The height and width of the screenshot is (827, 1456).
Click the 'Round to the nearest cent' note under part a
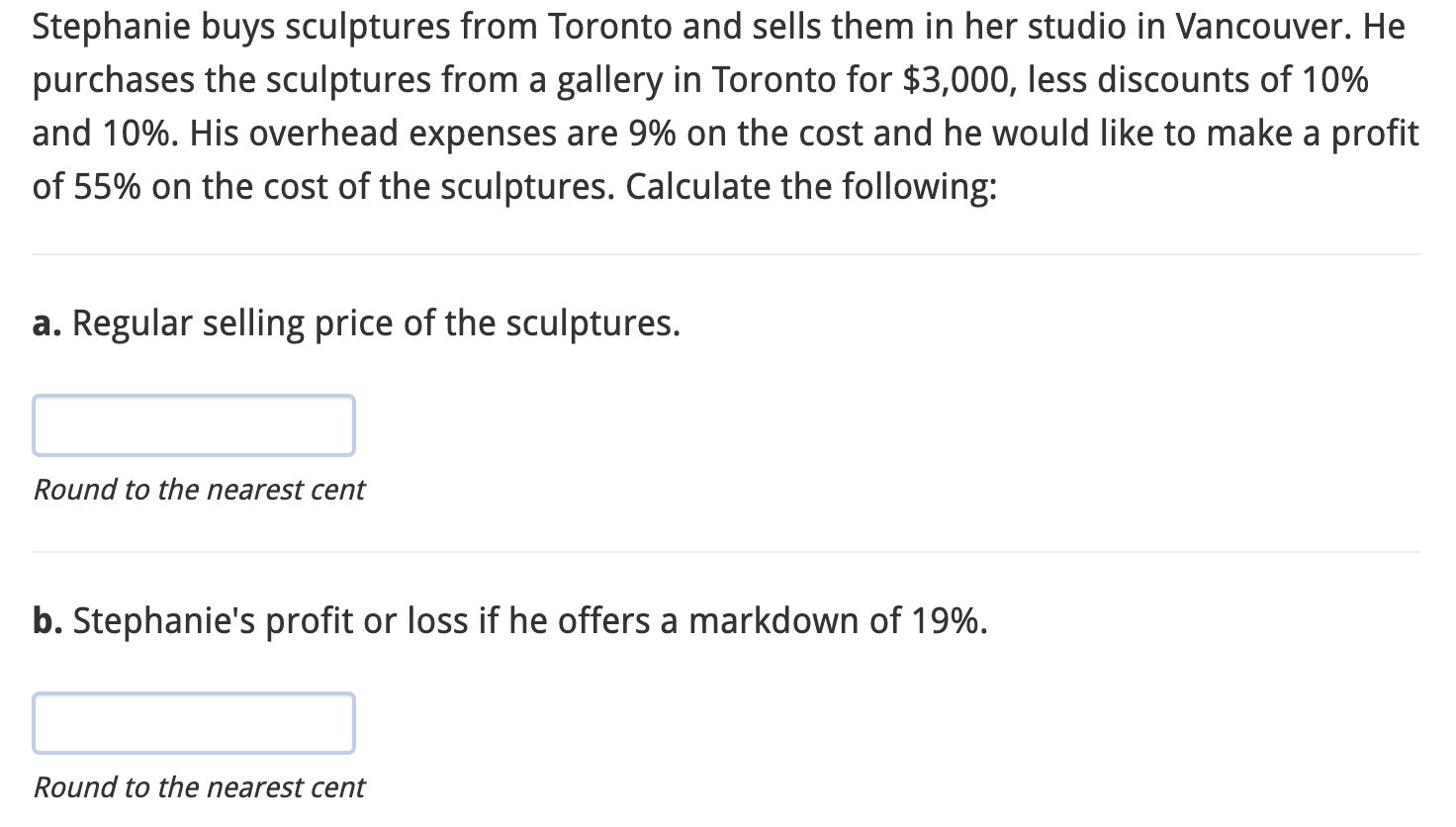tap(198, 490)
